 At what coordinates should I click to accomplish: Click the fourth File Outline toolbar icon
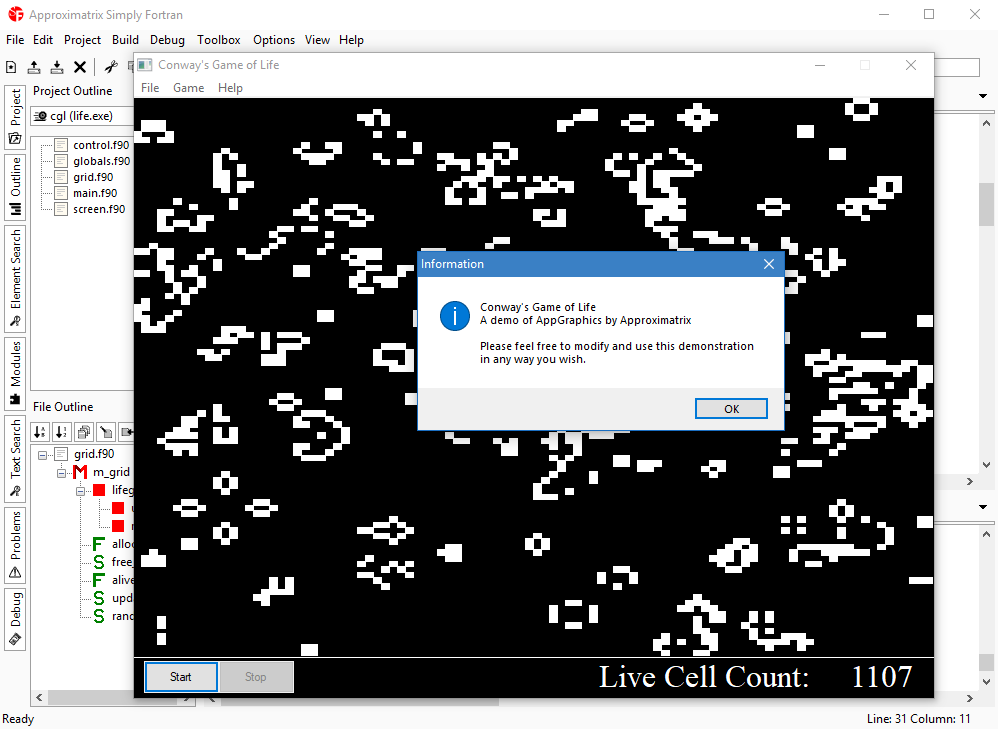point(106,432)
